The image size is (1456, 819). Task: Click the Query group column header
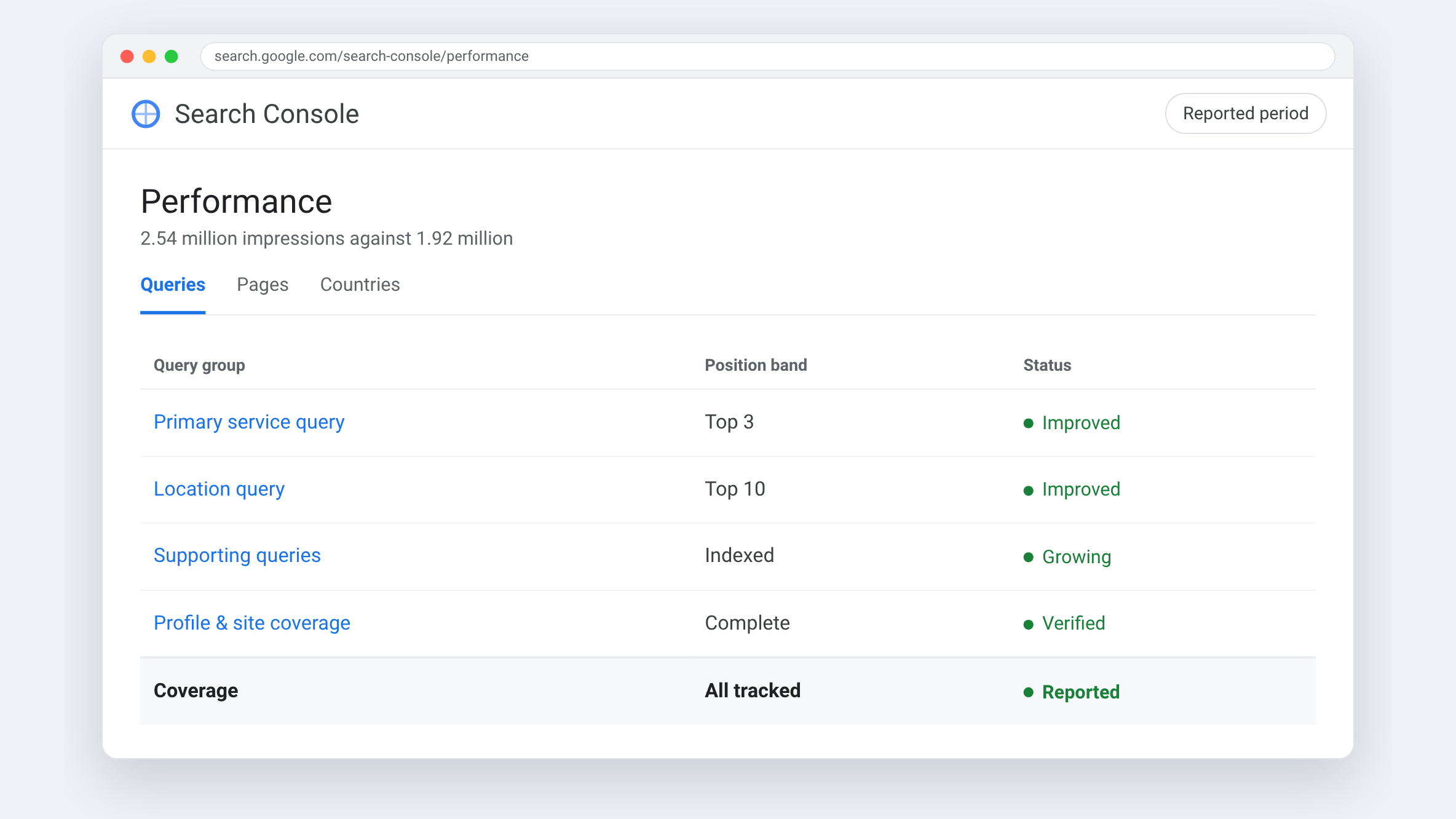click(x=199, y=365)
